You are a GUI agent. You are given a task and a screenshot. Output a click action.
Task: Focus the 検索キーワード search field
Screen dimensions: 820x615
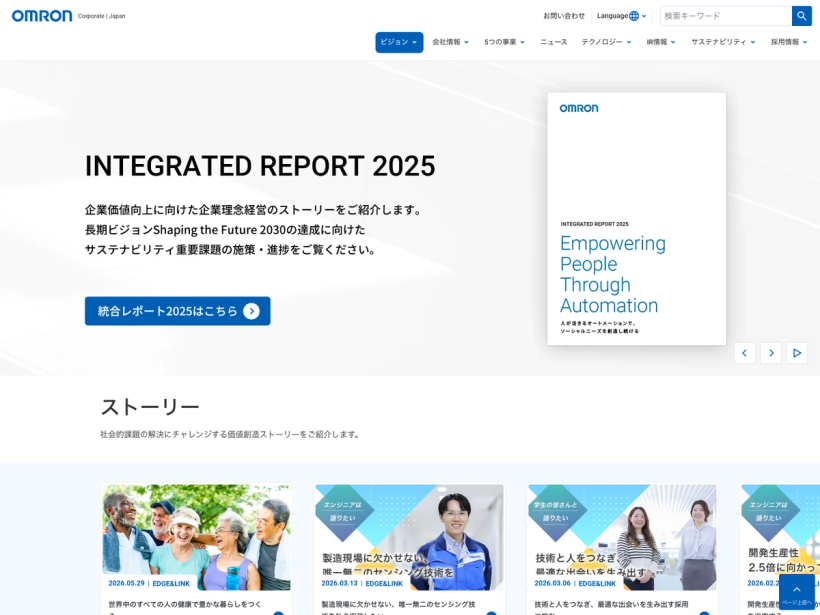726,16
